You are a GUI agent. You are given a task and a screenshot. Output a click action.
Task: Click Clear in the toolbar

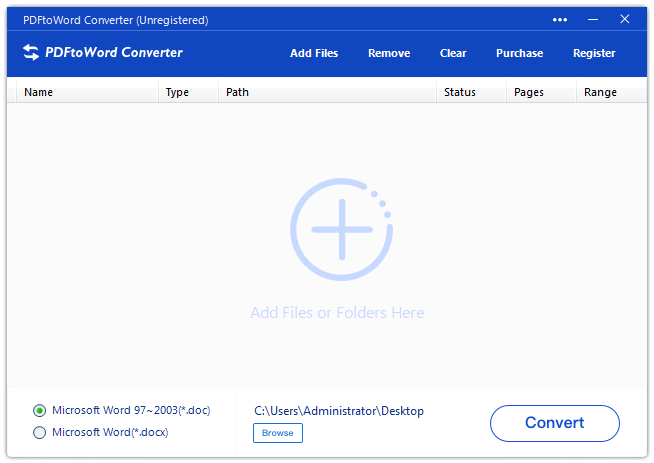coord(453,53)
